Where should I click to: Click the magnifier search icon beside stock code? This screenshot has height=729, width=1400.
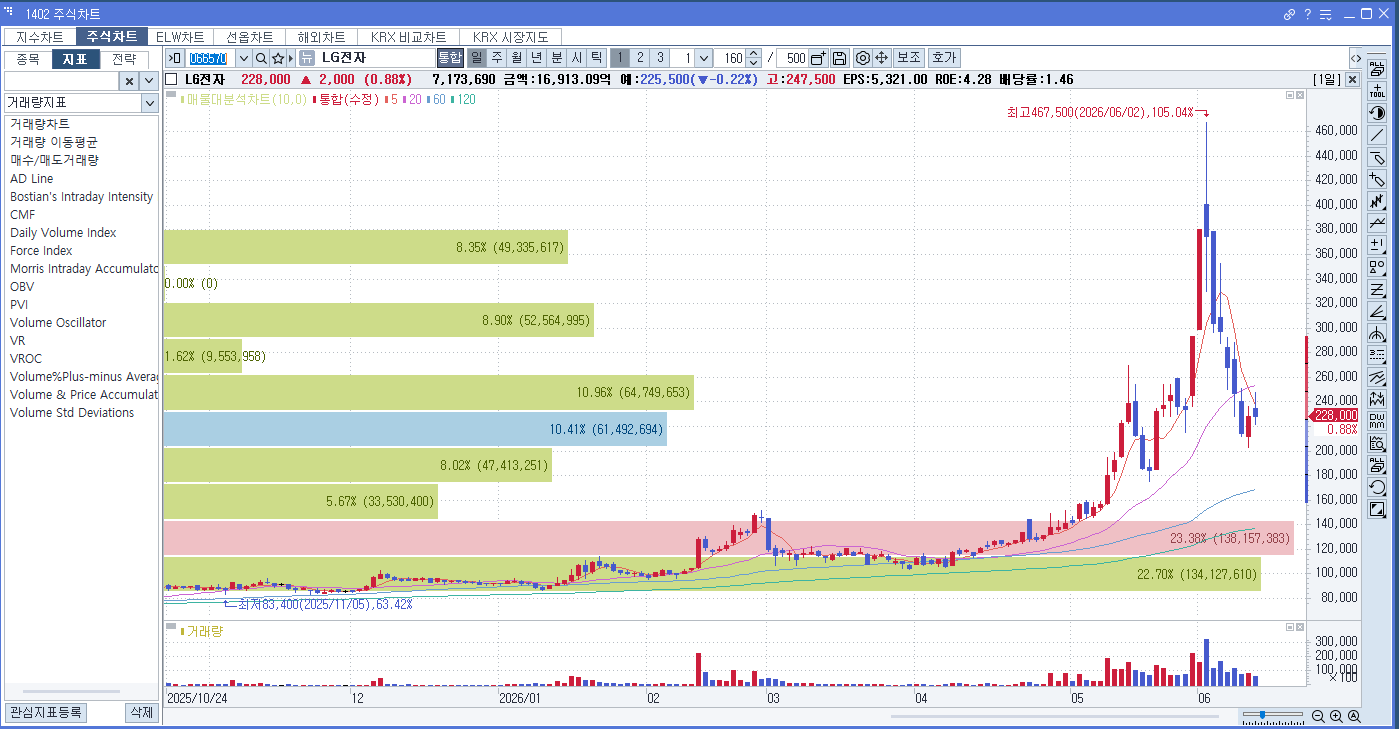(261, 58)
